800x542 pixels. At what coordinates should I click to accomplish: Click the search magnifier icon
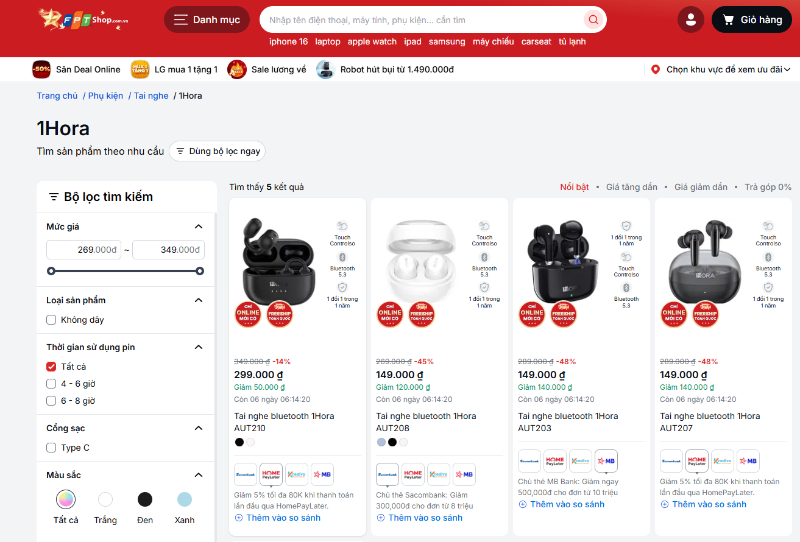(x=593, y=20)
